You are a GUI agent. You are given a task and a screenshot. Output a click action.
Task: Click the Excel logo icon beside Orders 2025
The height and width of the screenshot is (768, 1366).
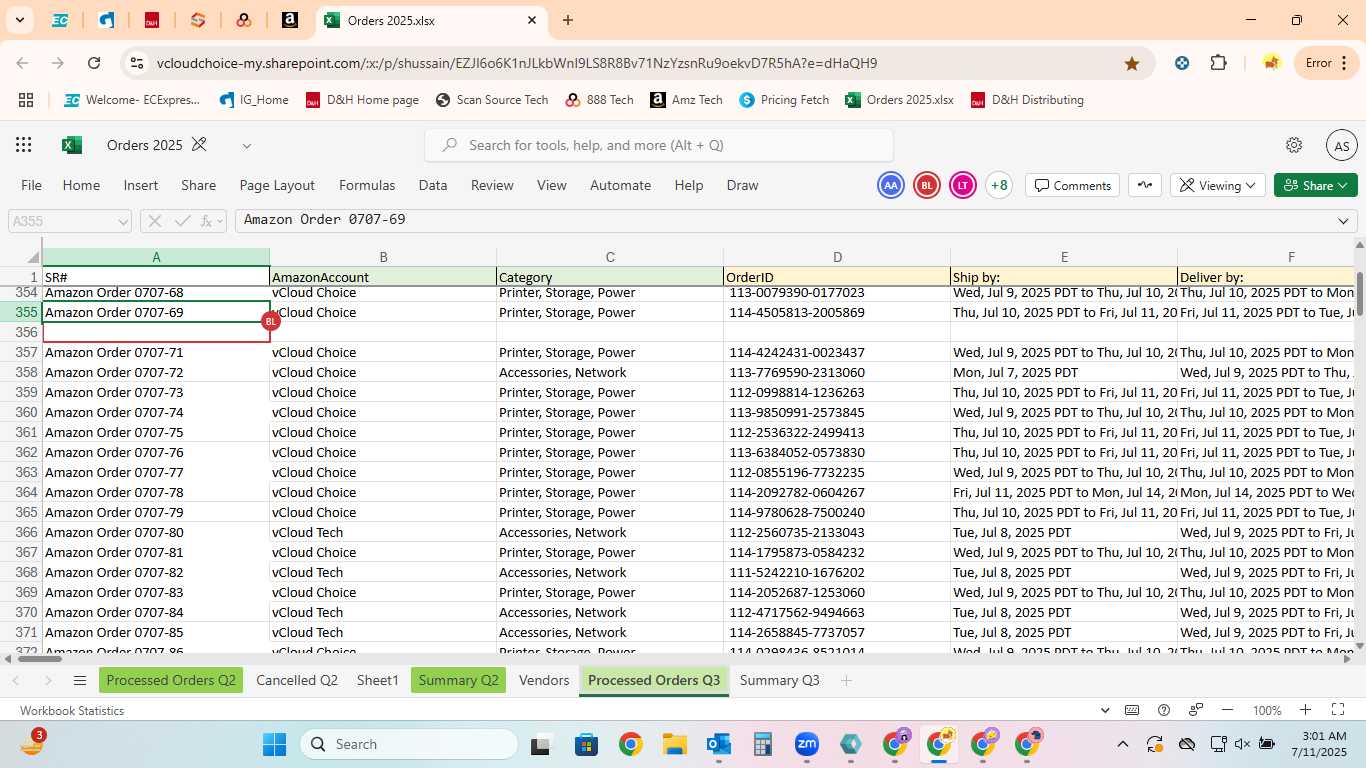[72, 145]
